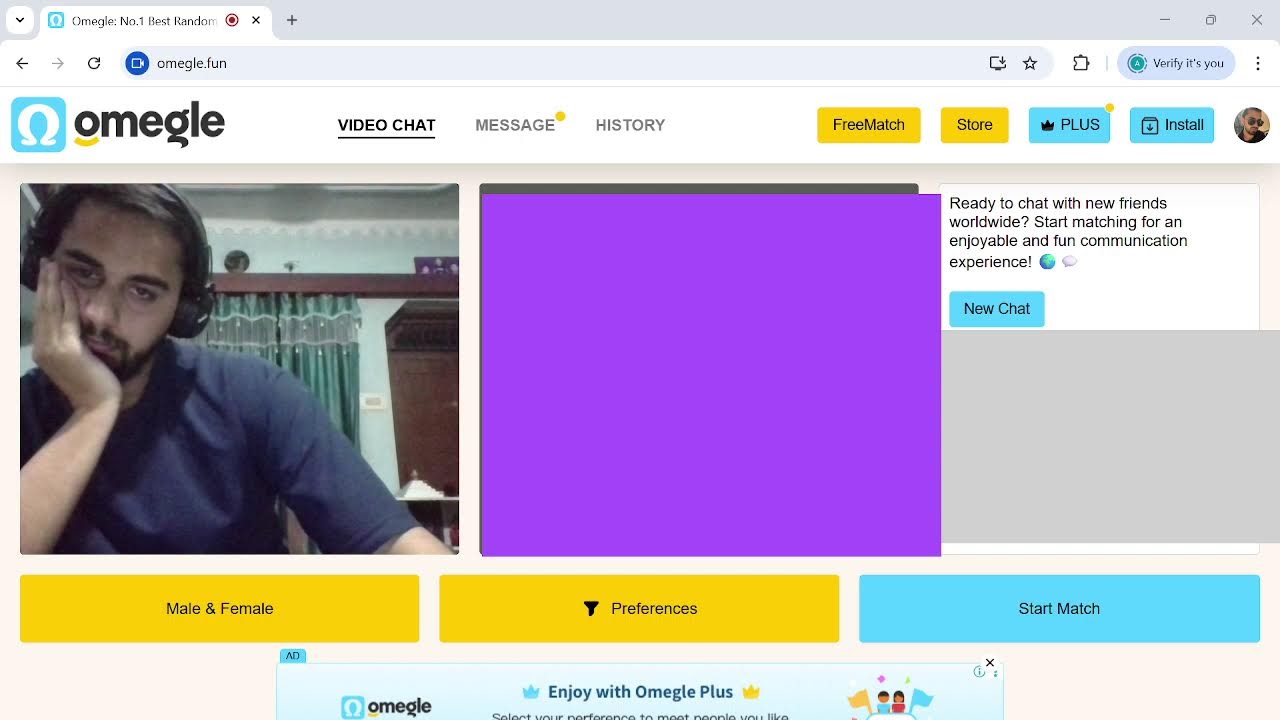Click the camera site-info icon in address bar
This screenshot has height=720, width=1280.
click(x=137, y=63)
